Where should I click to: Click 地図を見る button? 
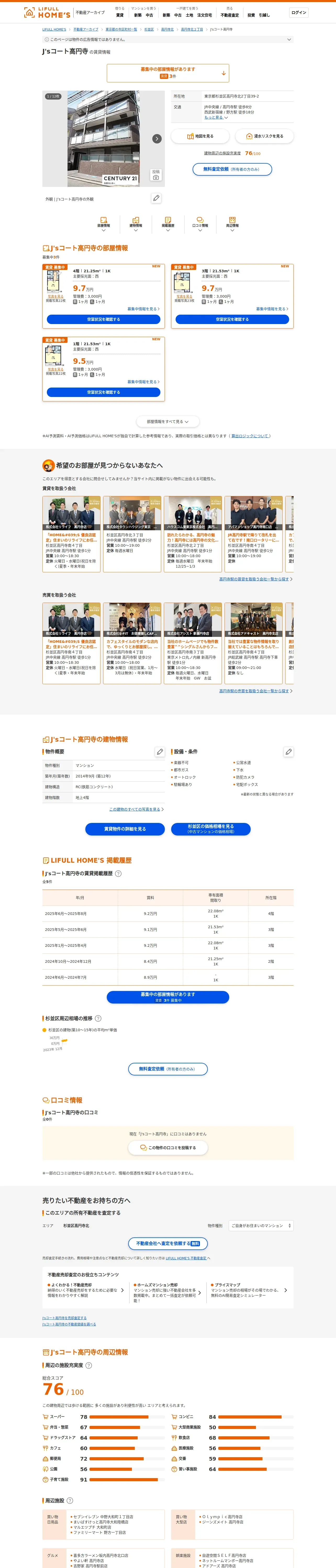200,136
